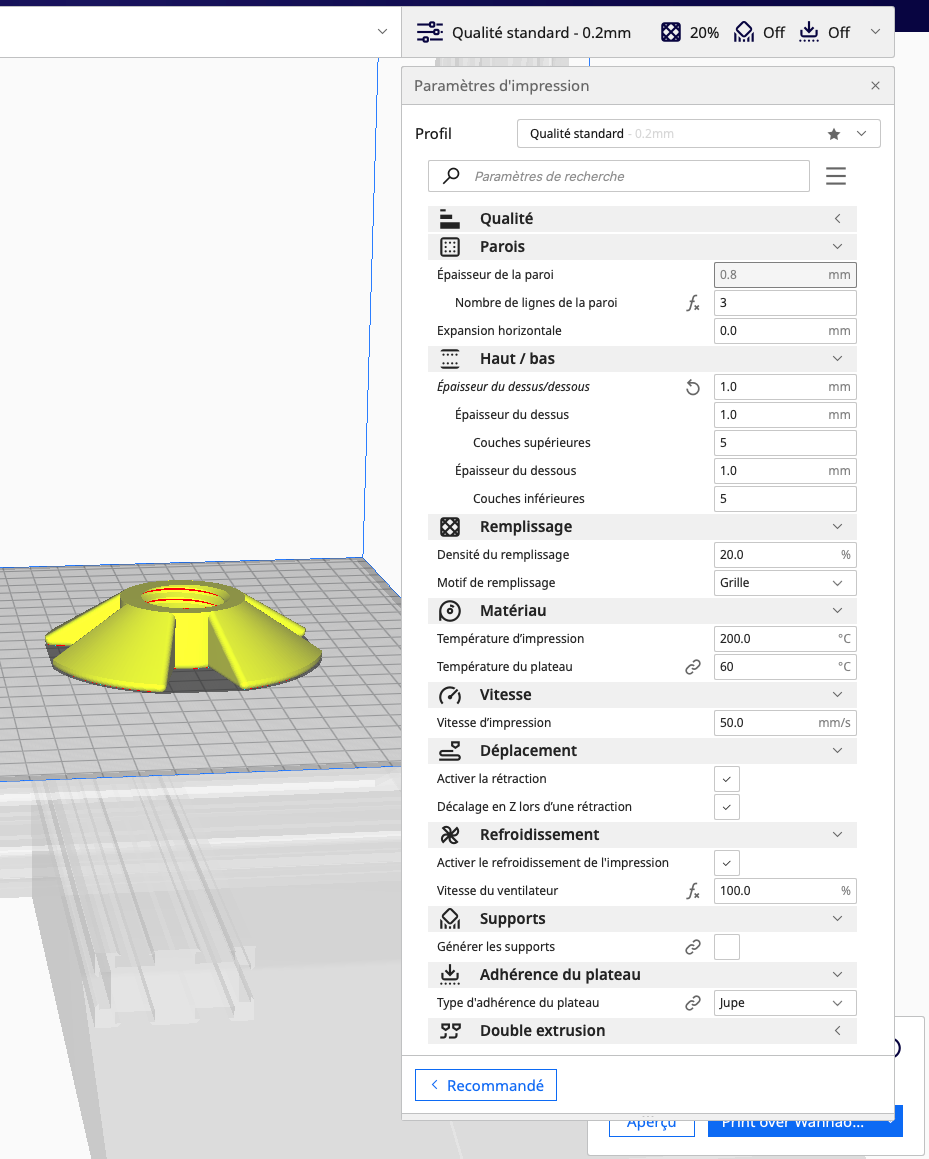
Task: Collapse the Adhérence du plateau section chevron
Action: [837, 975]
